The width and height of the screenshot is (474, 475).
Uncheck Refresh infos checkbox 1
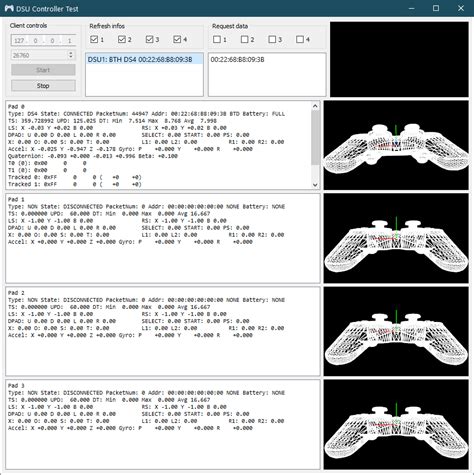click(x=94, y=39)
